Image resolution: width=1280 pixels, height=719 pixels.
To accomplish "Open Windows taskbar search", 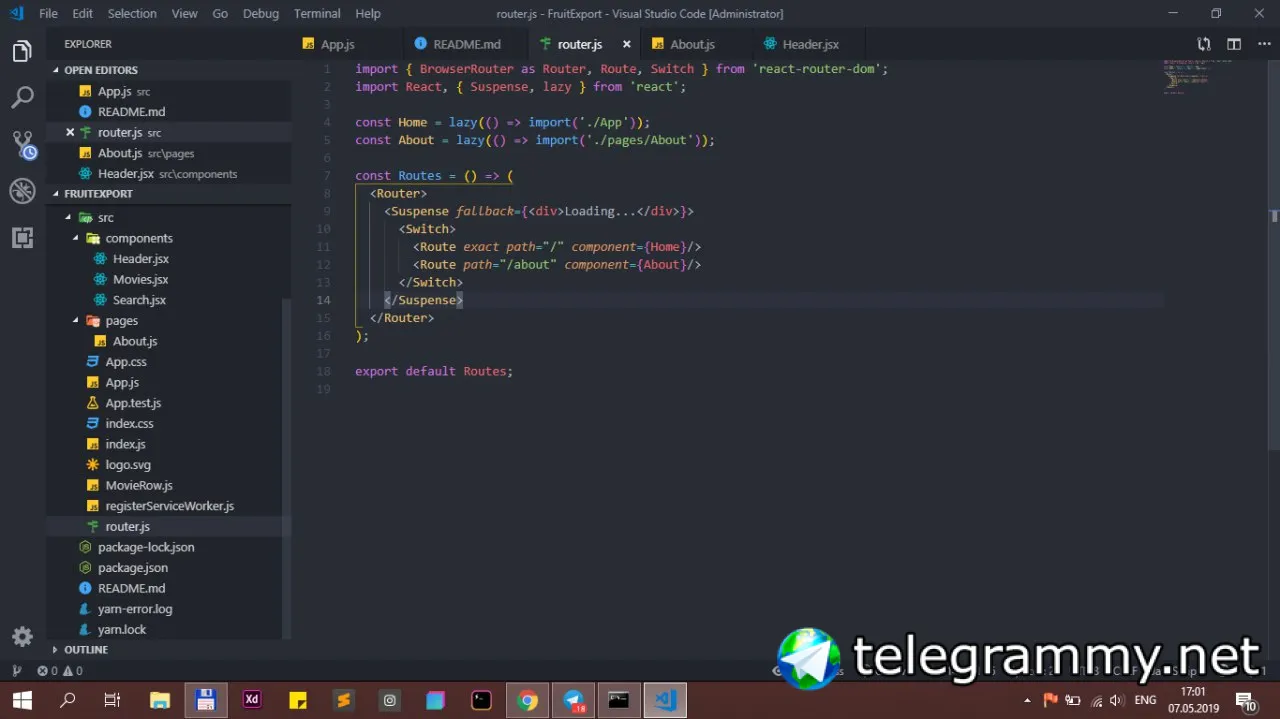I will [68, 700].
